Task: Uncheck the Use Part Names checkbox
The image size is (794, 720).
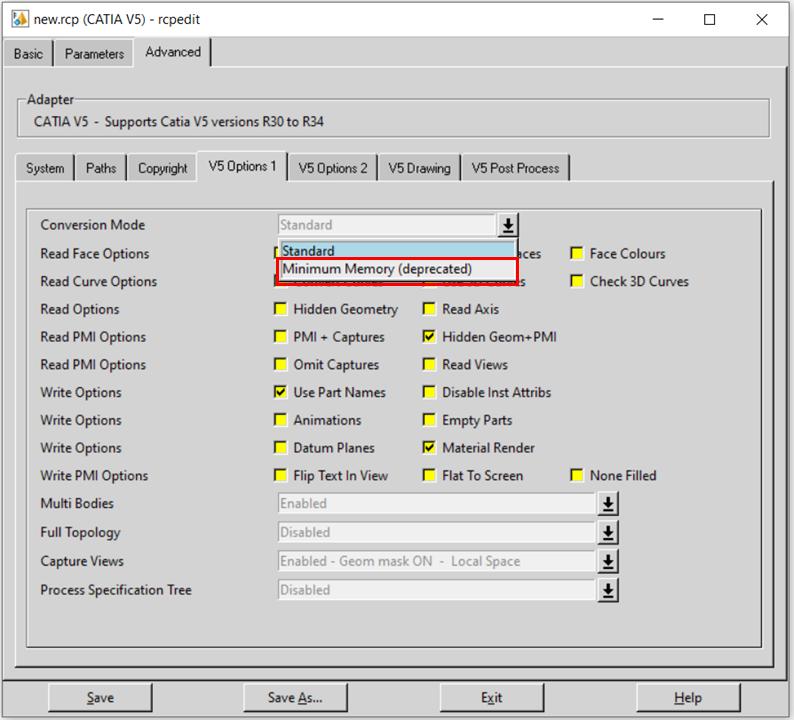Action: [280, 392]
